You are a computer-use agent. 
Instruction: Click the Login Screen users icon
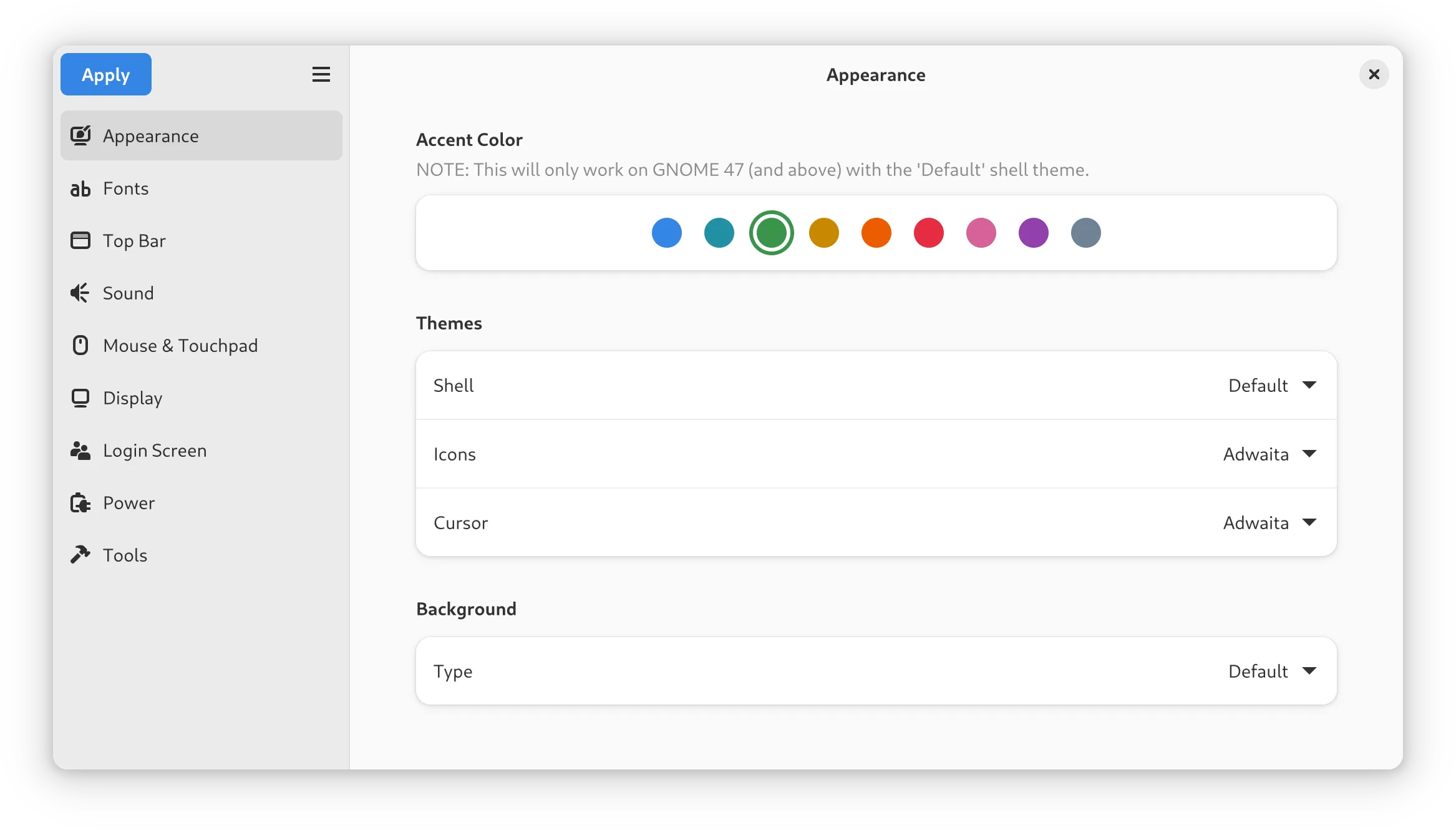80,451
